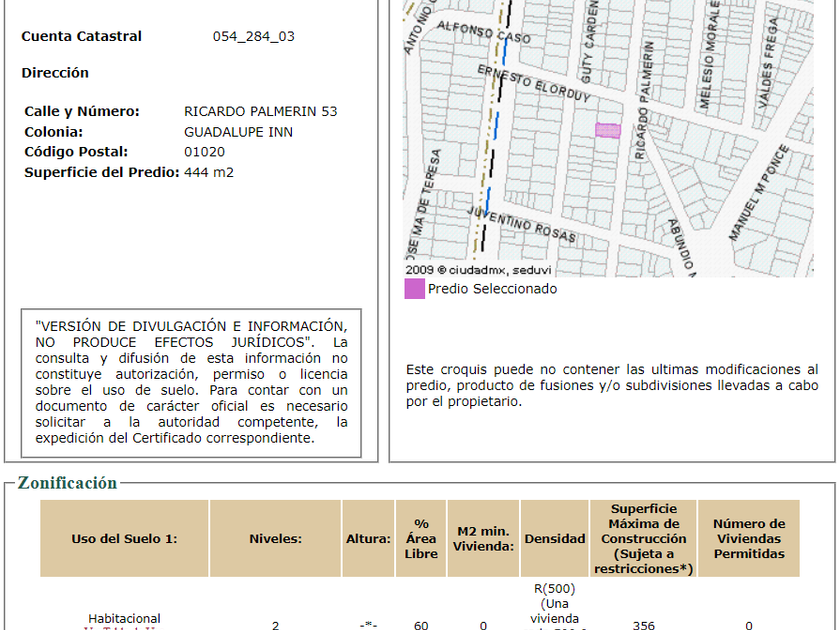Click the Dirección heading

[x=55, y=73]
